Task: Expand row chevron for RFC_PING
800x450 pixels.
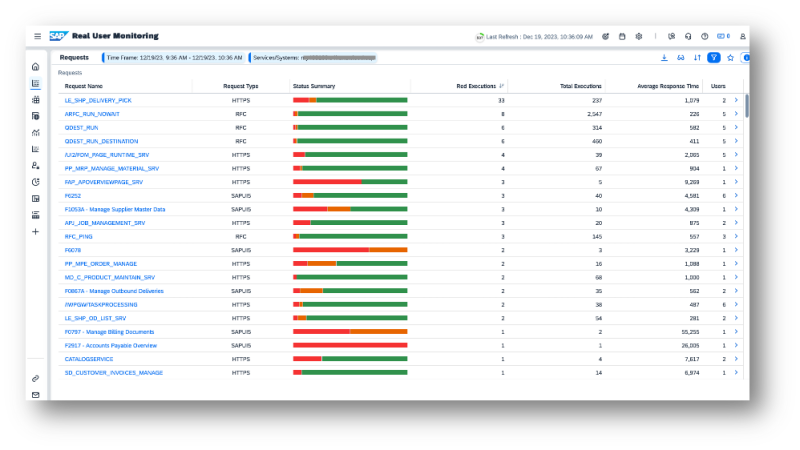Action: point(736,236)
